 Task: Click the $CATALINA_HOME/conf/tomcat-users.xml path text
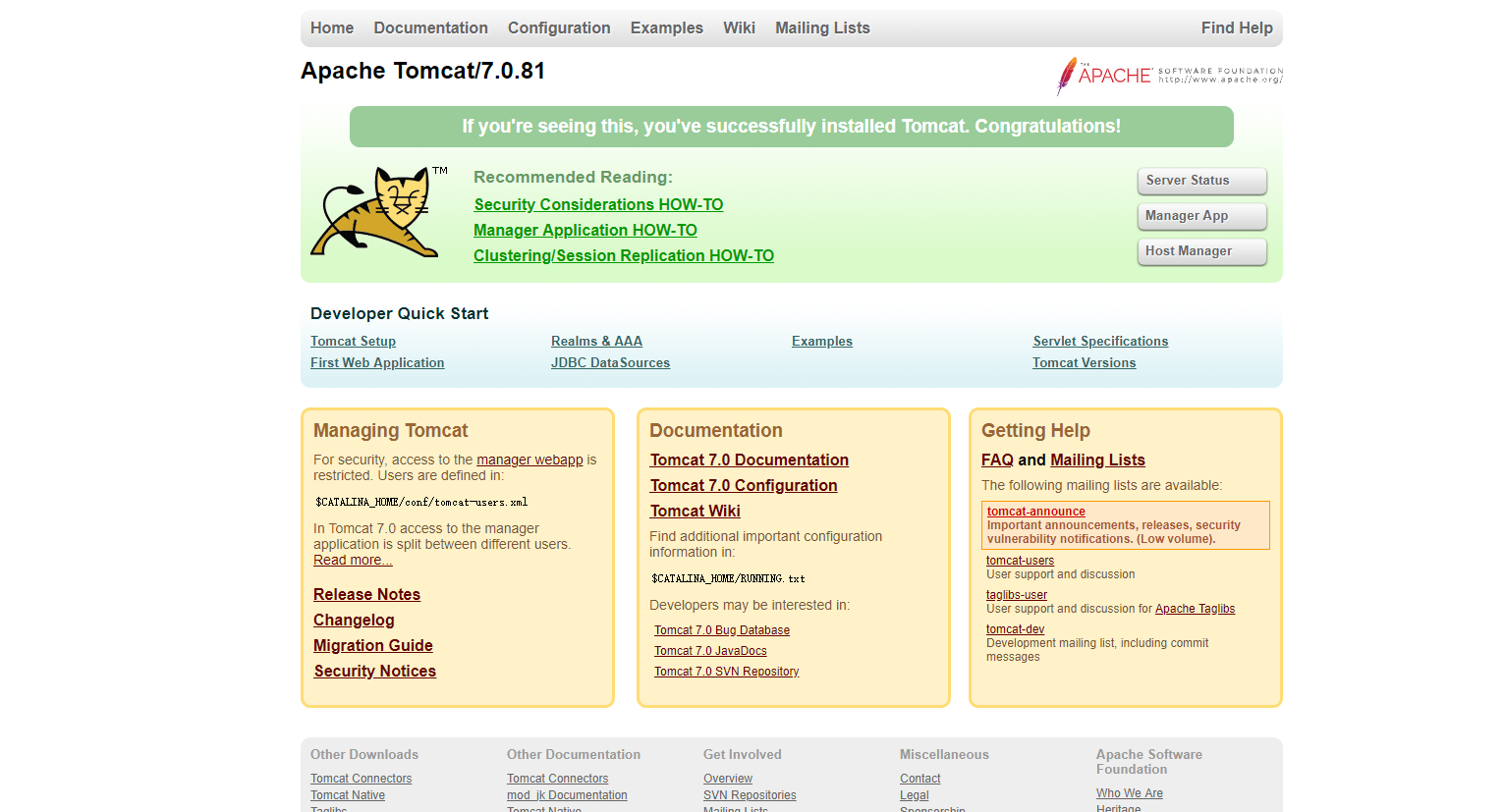point(421,502)
